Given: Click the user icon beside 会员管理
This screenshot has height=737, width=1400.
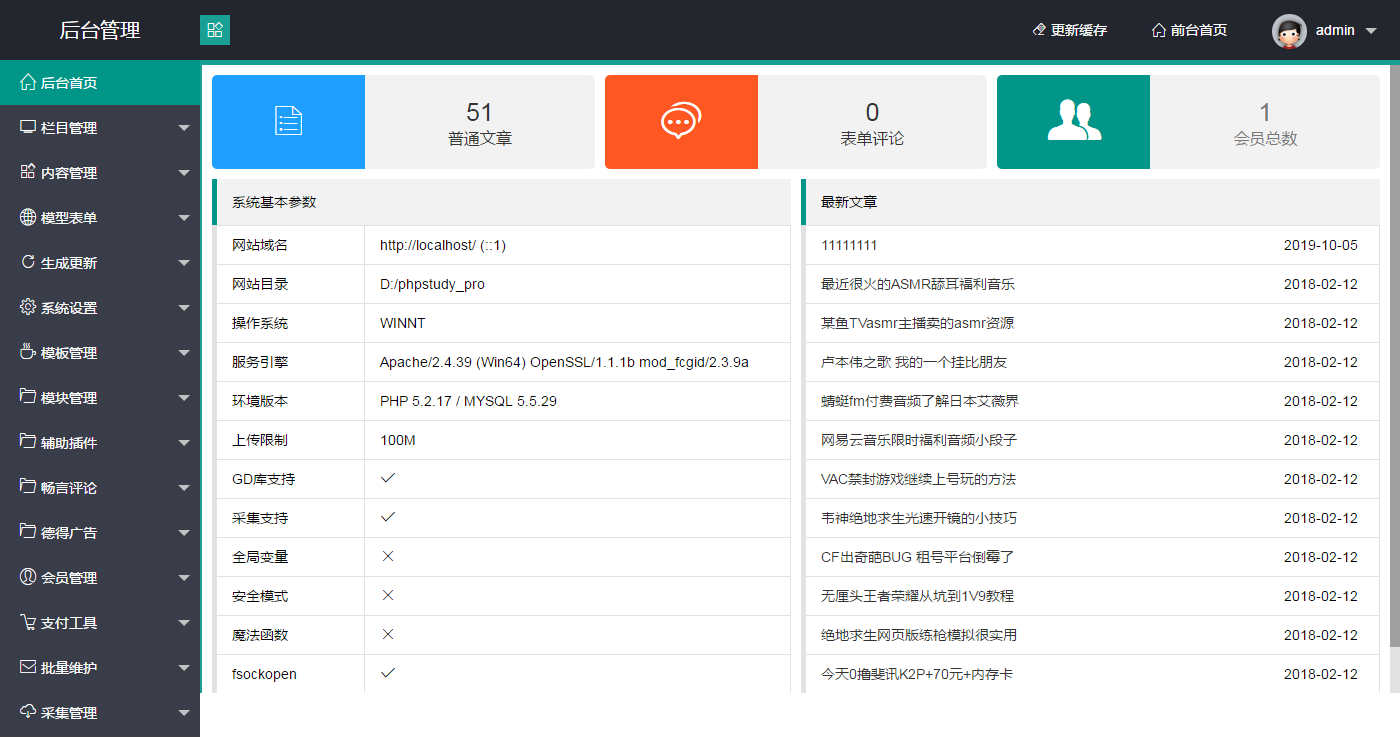Looking at the screenshot, I should pyautogui.click(x=28, y=577).
